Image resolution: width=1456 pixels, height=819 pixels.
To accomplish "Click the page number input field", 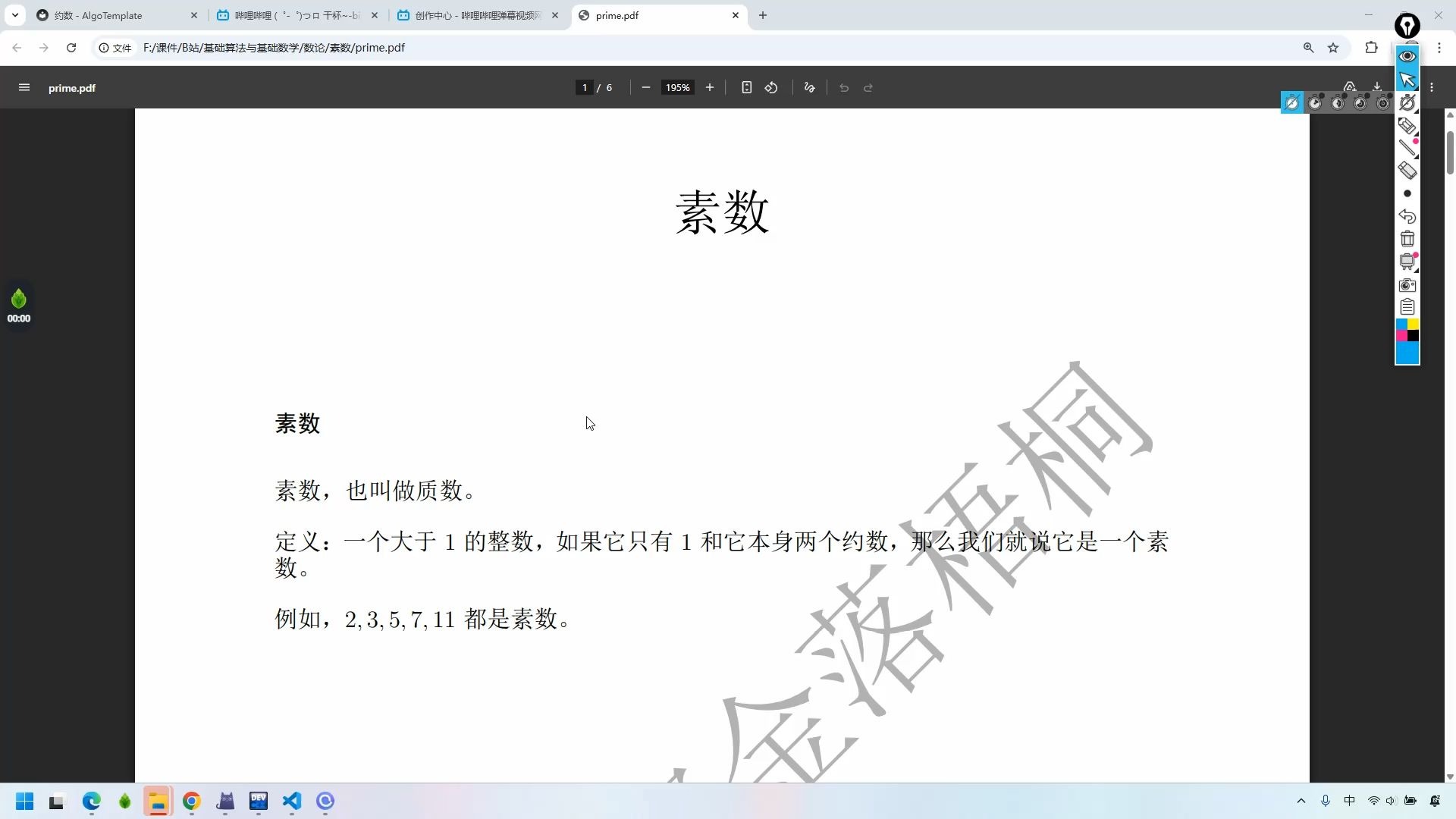I will (584, 87).
